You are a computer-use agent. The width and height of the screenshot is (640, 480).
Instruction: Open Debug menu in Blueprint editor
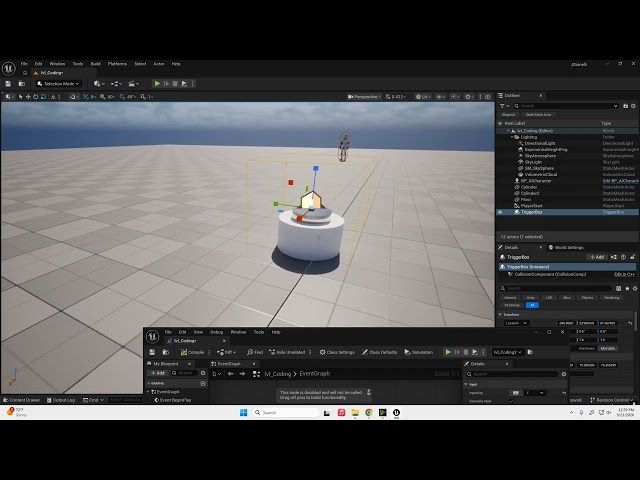click(x=216, y=332)
